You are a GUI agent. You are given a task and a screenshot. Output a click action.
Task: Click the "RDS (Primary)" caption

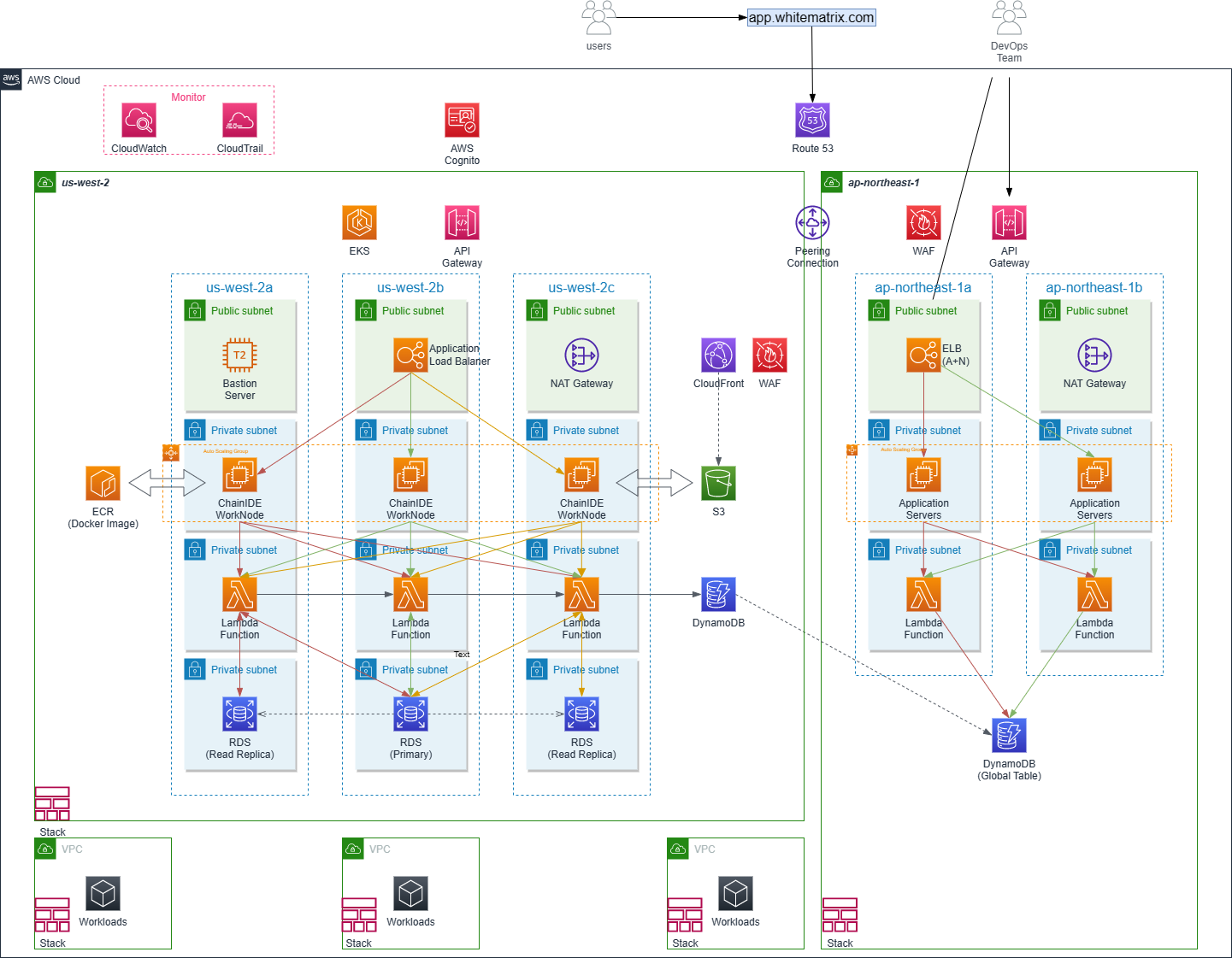coord(411,749)
